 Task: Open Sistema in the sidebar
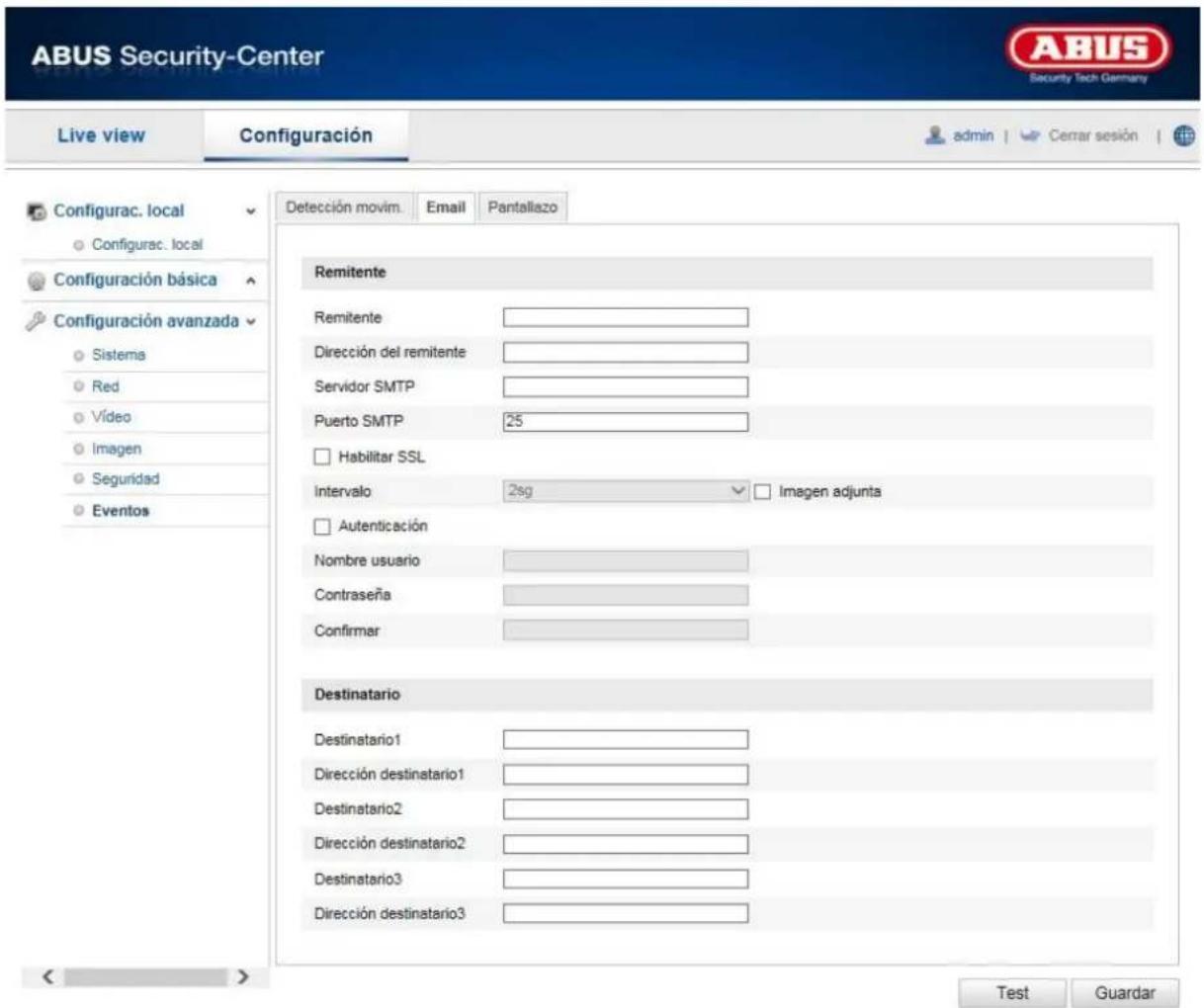point(119,355)
